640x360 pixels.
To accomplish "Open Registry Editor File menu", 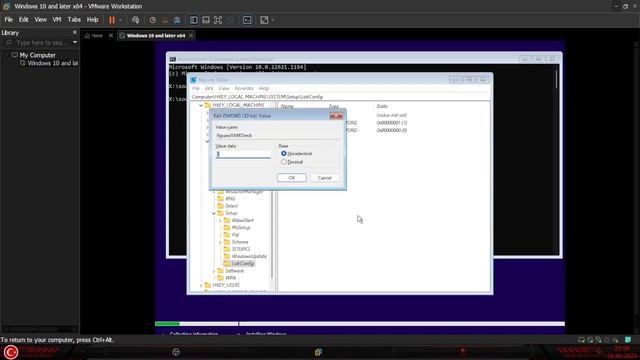I will pyautogui.click(x=196, y=88).
